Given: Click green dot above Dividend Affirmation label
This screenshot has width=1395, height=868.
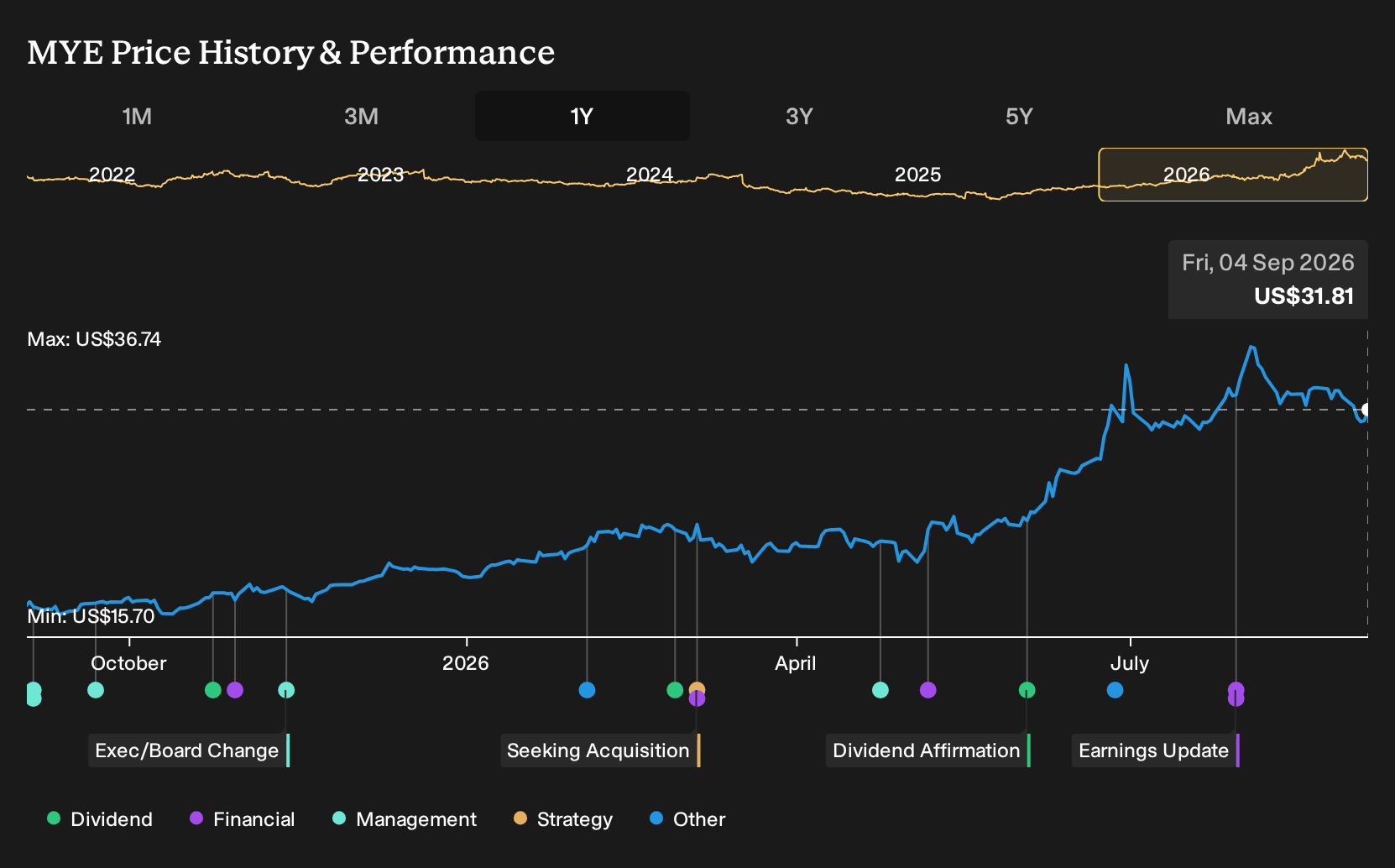Looking at the screenshot, I should tap(1027, 690).
